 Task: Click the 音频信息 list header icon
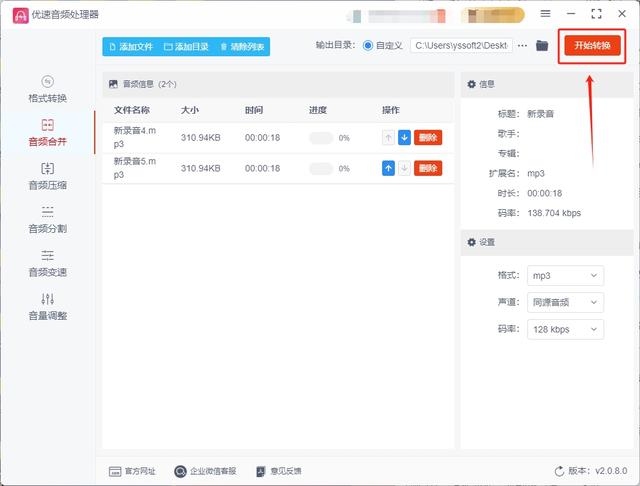click(x=113, y=84)
